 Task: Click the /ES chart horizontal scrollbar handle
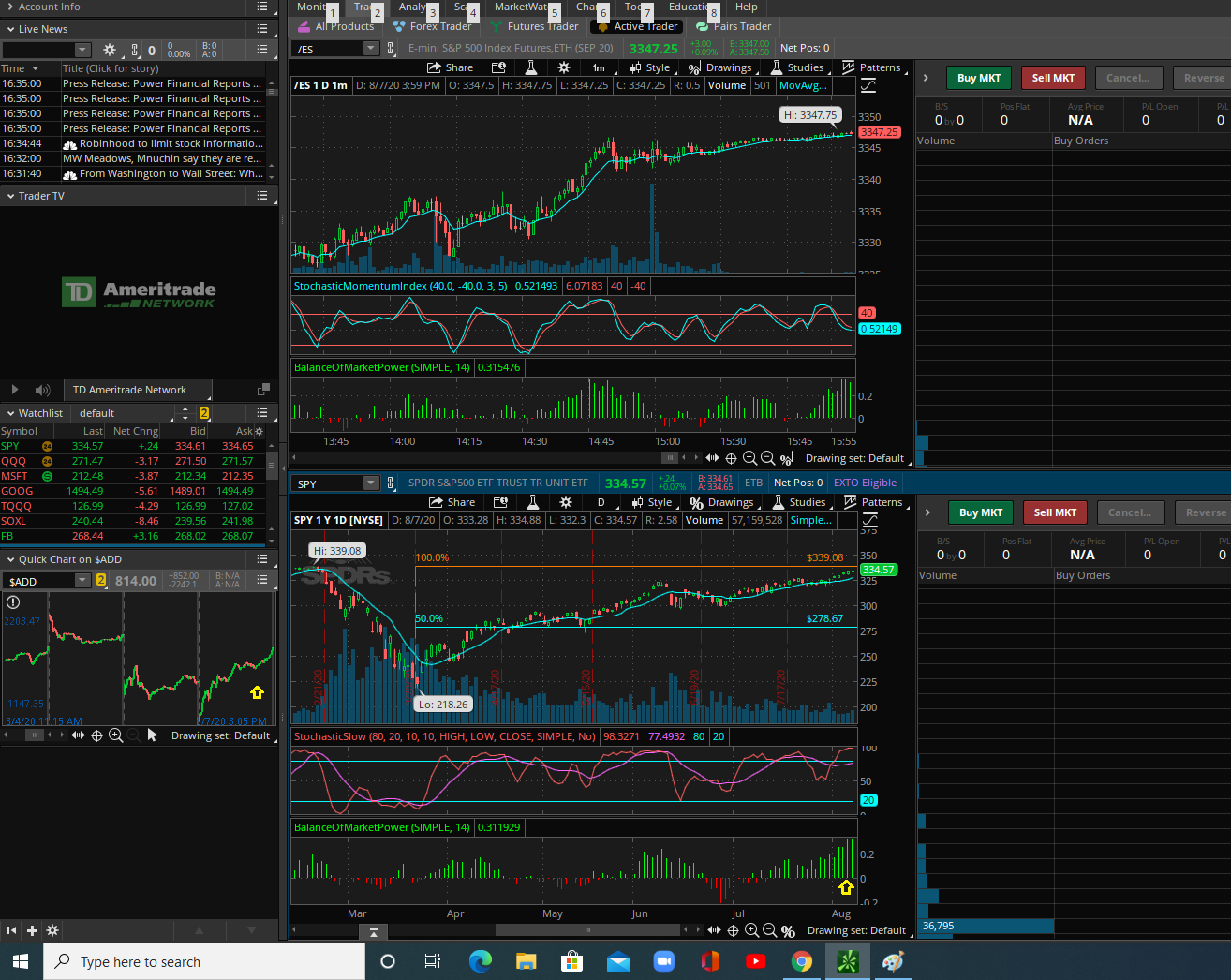coord(670,458)
